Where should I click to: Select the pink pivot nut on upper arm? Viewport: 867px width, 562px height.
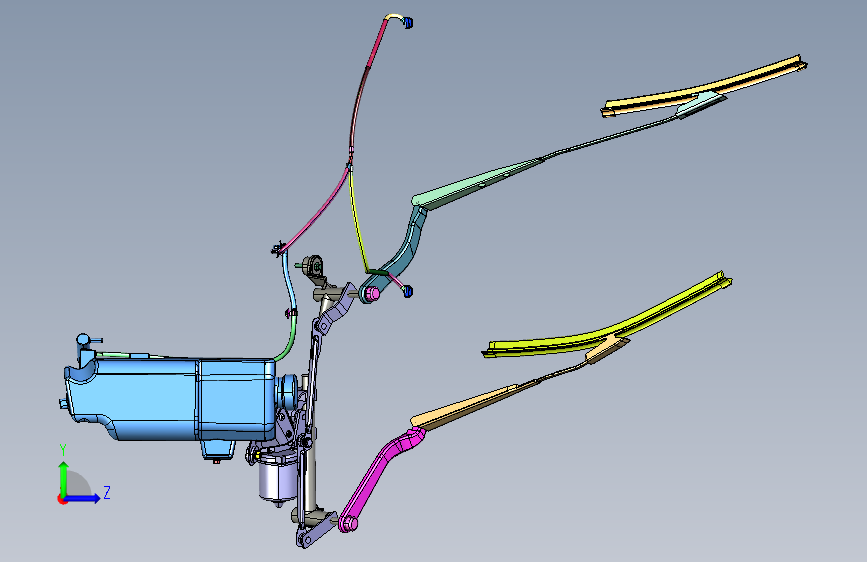click(x=373, y=293)
